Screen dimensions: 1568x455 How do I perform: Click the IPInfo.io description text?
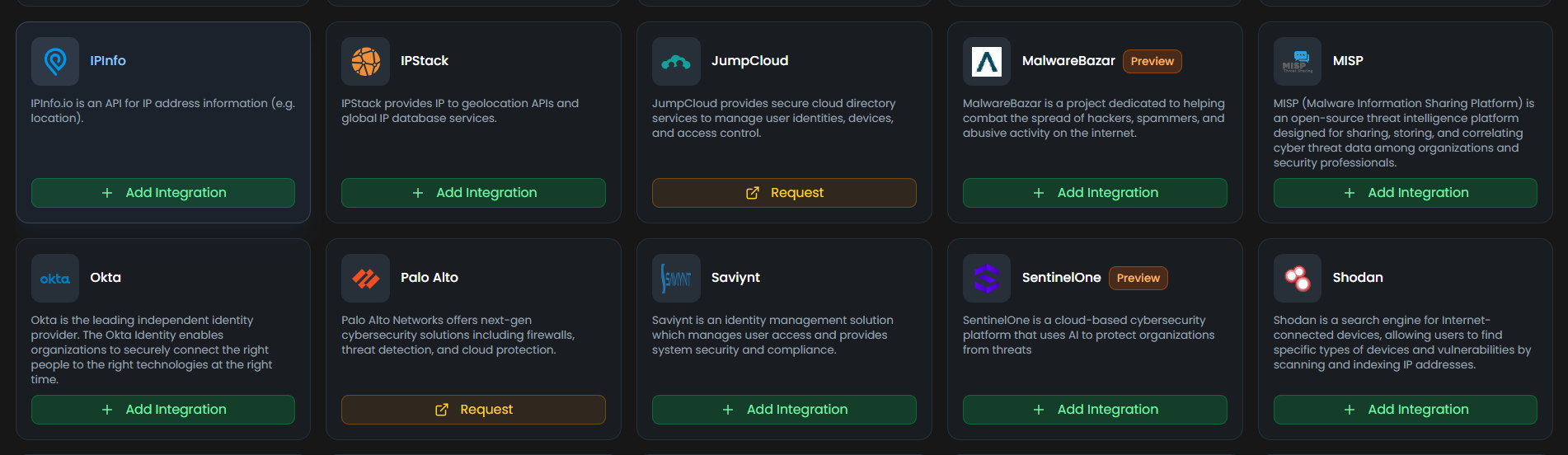tap(163, 110)
